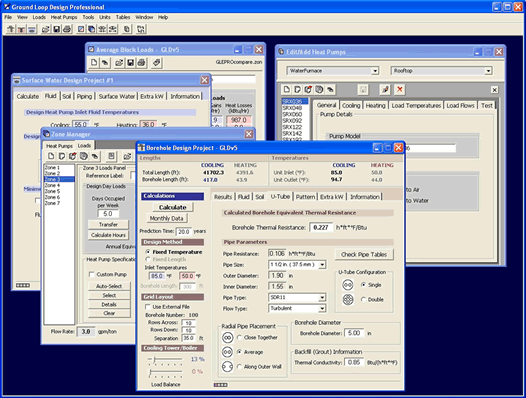
Task: Click open folder icon in Average Block Loads toolbar
Action: point(119,62)
